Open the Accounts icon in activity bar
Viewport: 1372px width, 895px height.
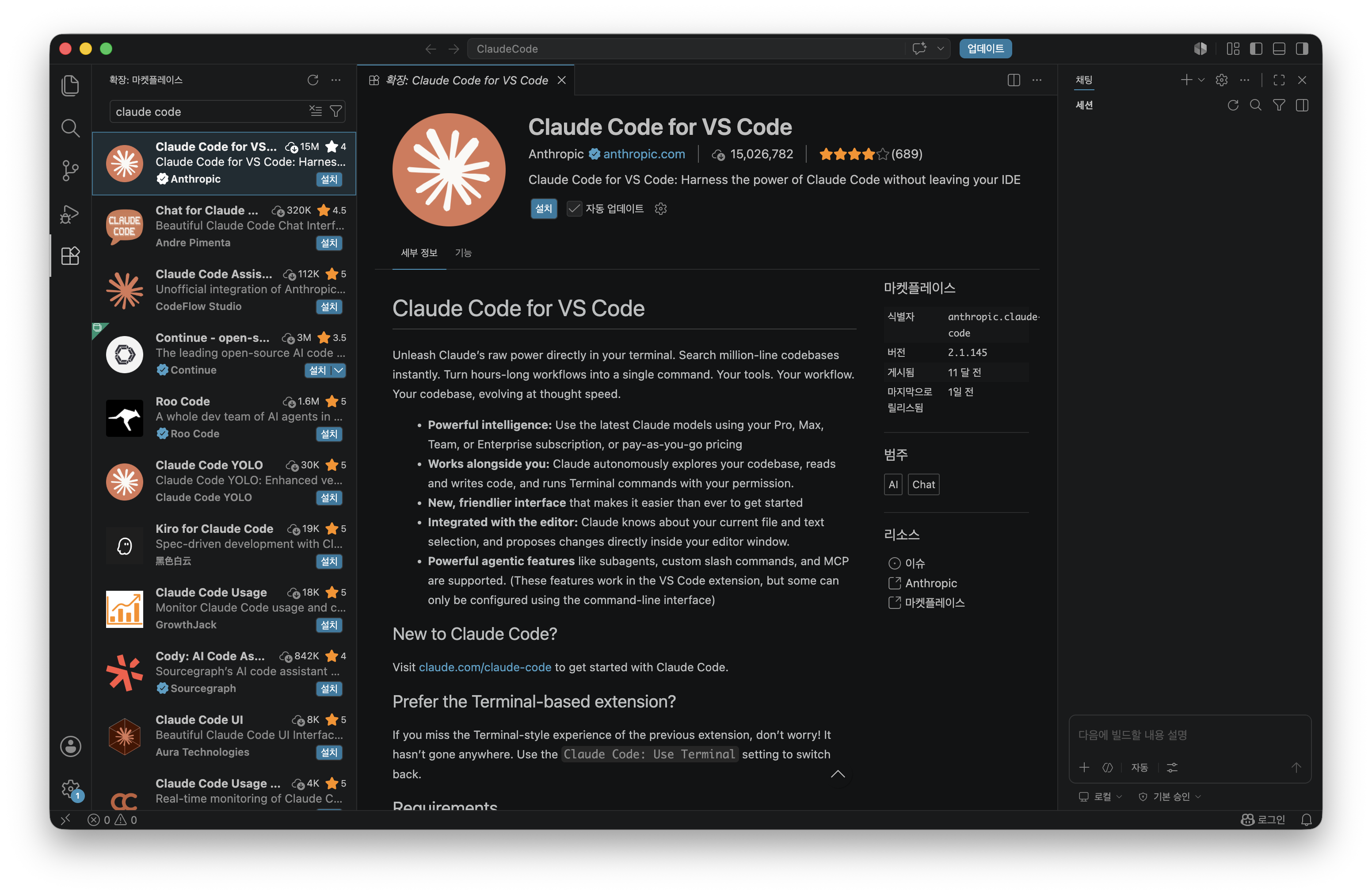(70, 746)
